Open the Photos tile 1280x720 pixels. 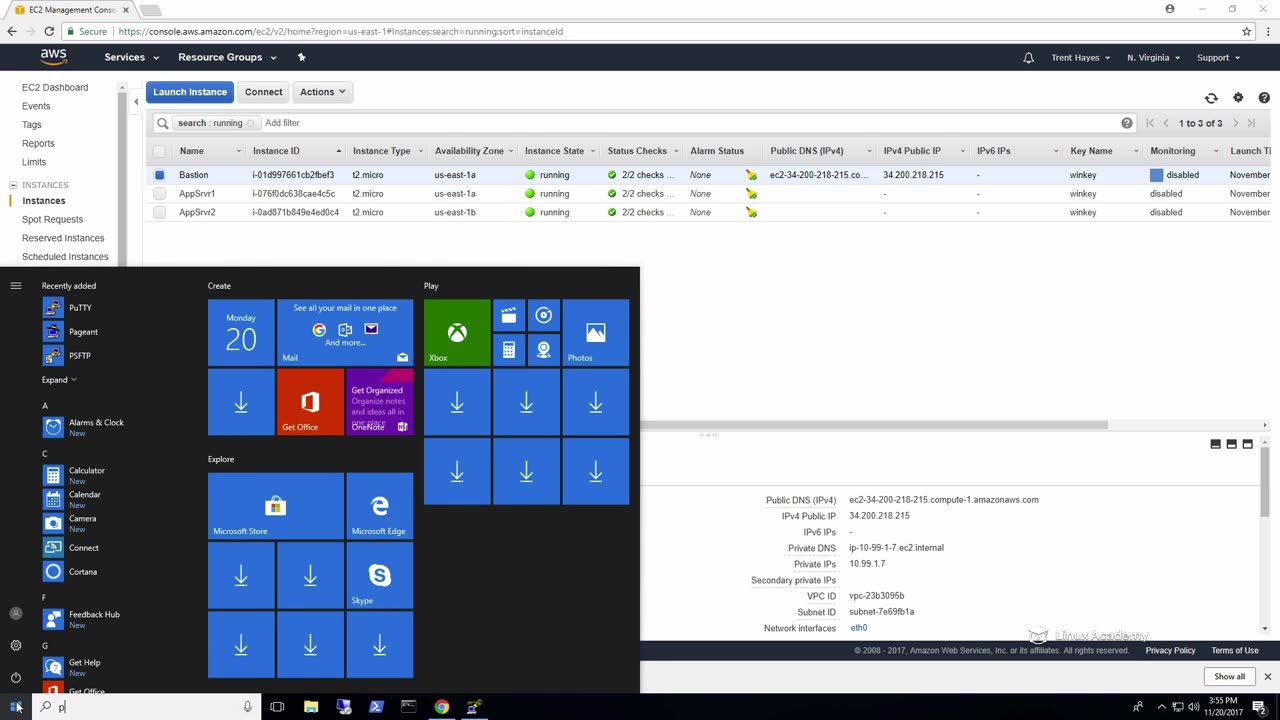pyautogui.click(x=596, y=333)
